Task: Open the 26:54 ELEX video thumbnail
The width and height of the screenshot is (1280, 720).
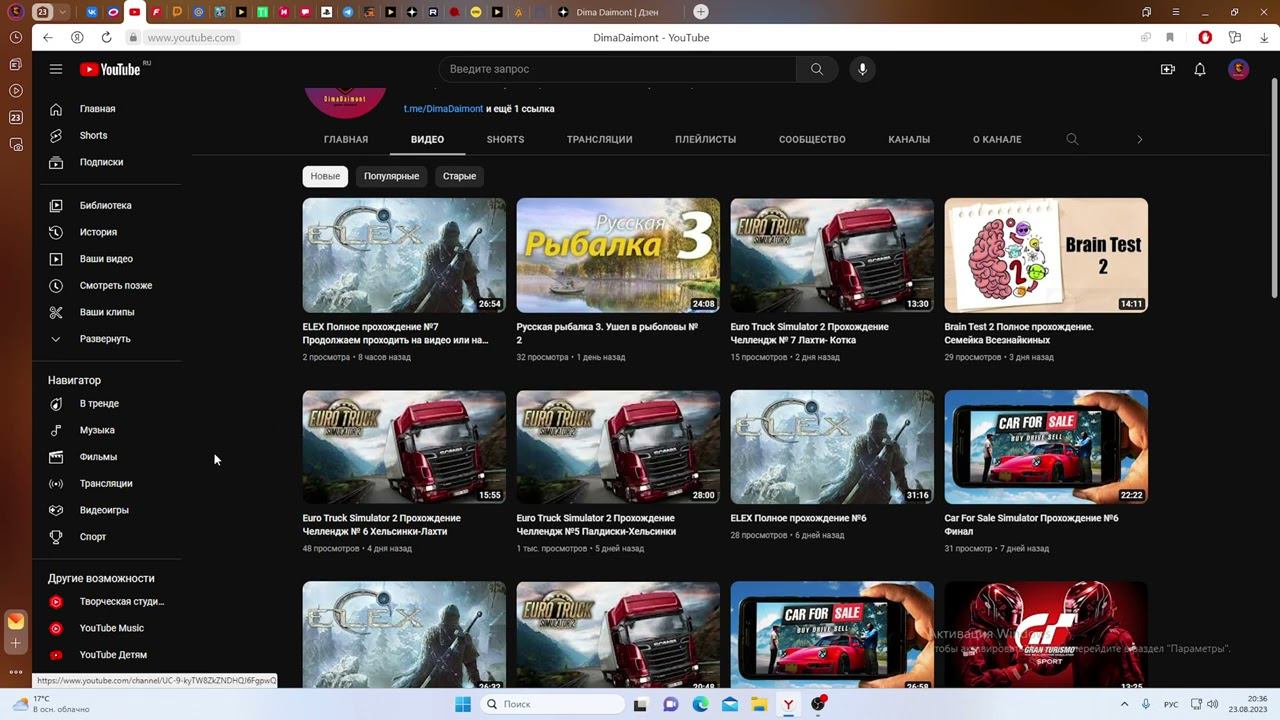Action: 404,255
